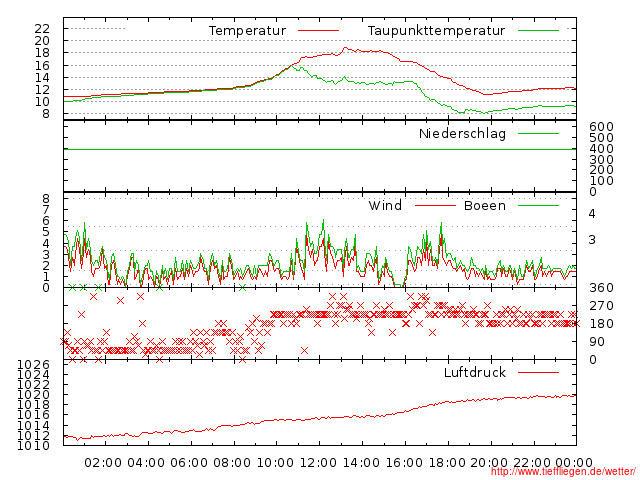Click the 12:00 time axis label
Screen dimensions: 640x480
tap(318, 463)
